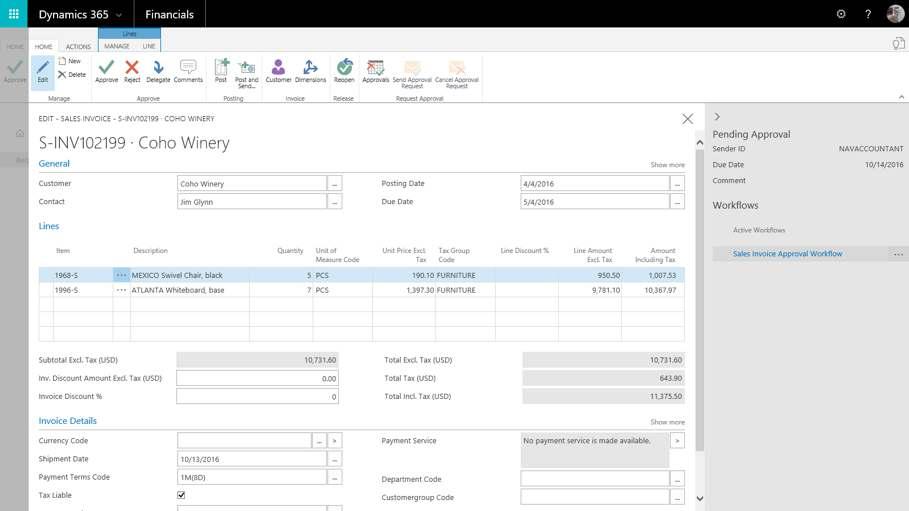Click Cancel Approval Request icon
This screenshot has width=909, height=511.
click(457, 74)
